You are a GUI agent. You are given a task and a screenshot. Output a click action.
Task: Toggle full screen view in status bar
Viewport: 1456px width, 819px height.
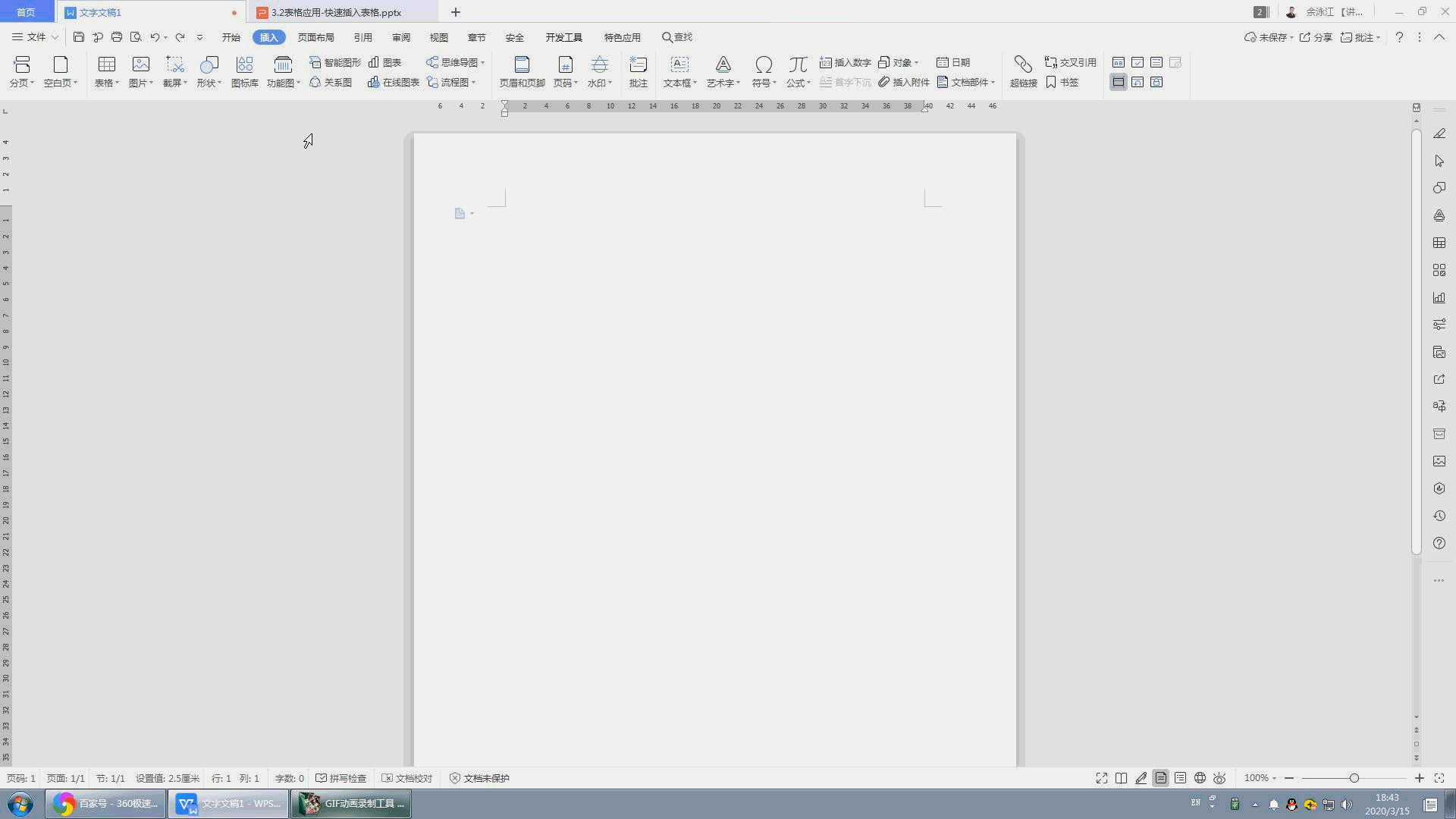point(1101,778)
